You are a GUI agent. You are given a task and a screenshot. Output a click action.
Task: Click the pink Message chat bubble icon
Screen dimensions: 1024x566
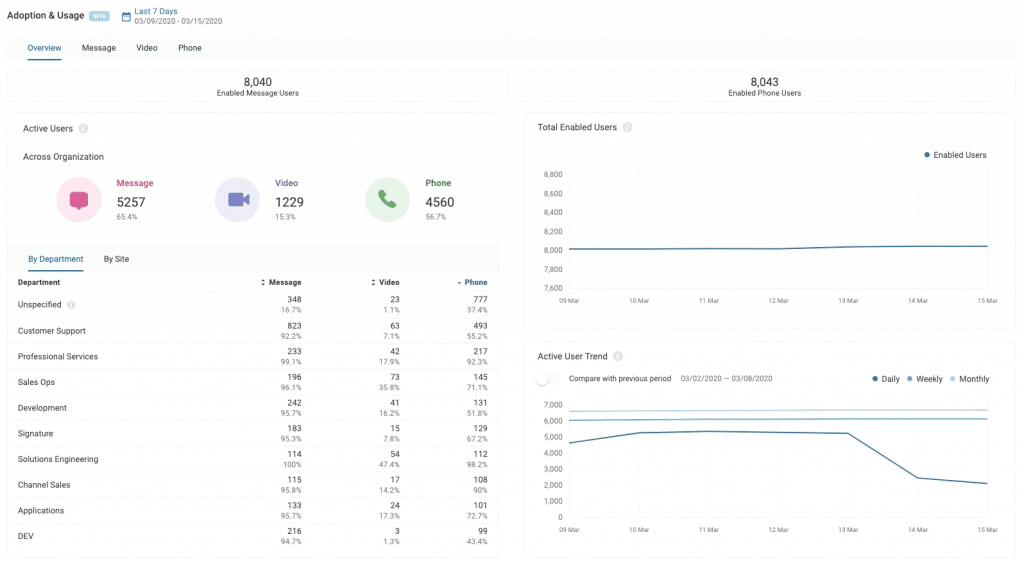coord(79,200)
